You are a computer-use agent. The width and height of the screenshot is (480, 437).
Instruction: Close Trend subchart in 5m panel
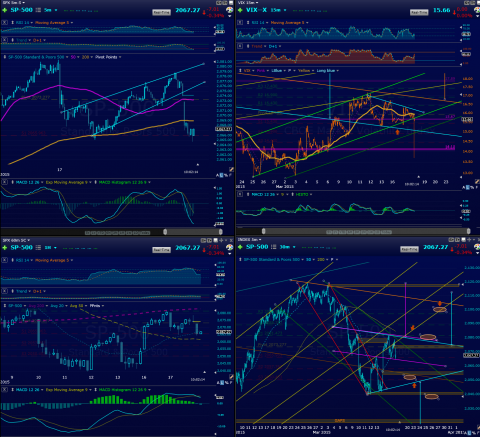click(x=4, y=40)
